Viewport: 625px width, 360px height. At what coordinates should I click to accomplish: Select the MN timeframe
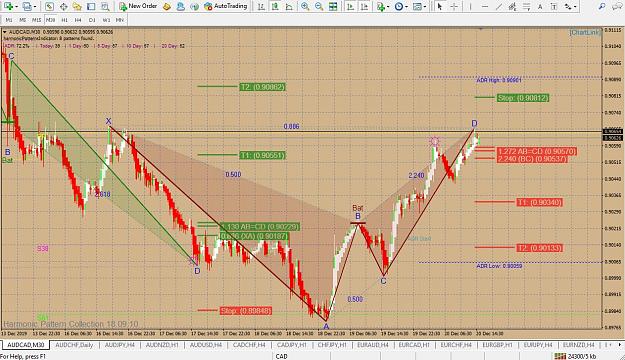click(119, 20)
